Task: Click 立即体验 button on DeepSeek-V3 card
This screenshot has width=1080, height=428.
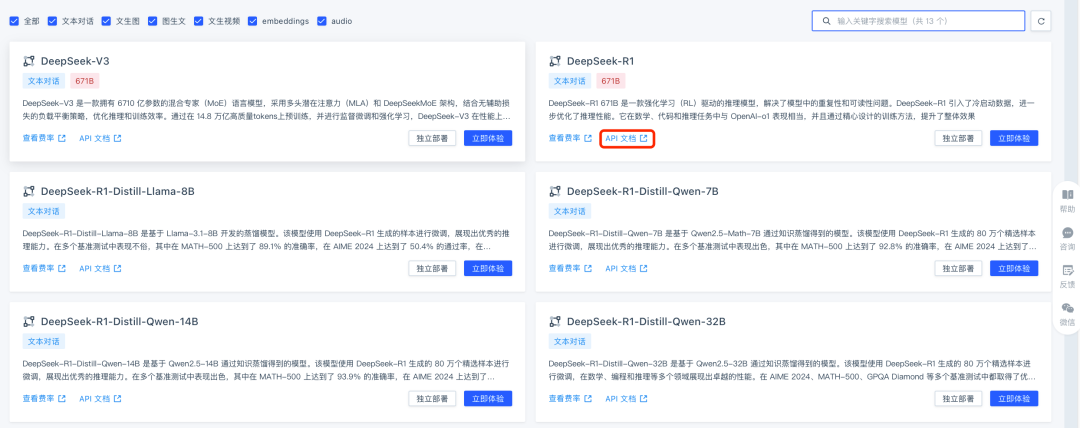Action: [x=488, y=138]
